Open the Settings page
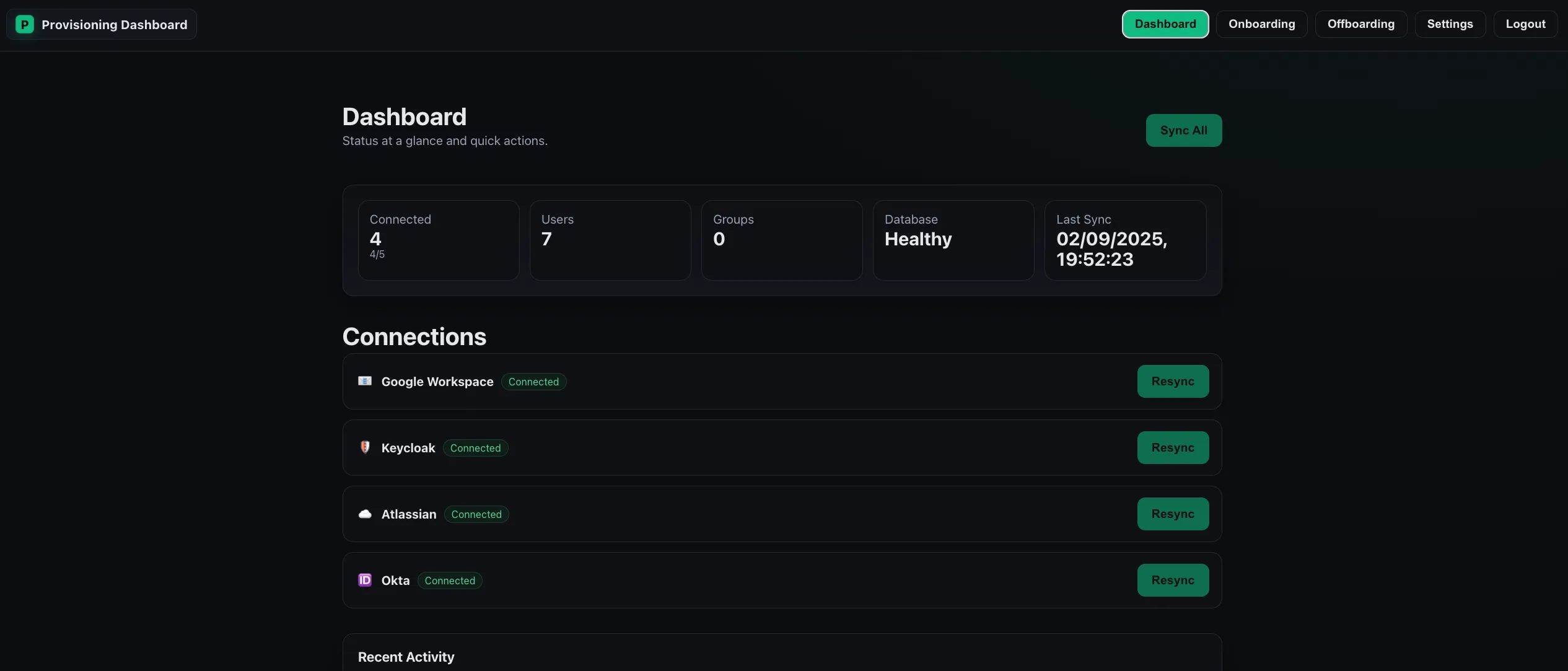 (1450, 24)
